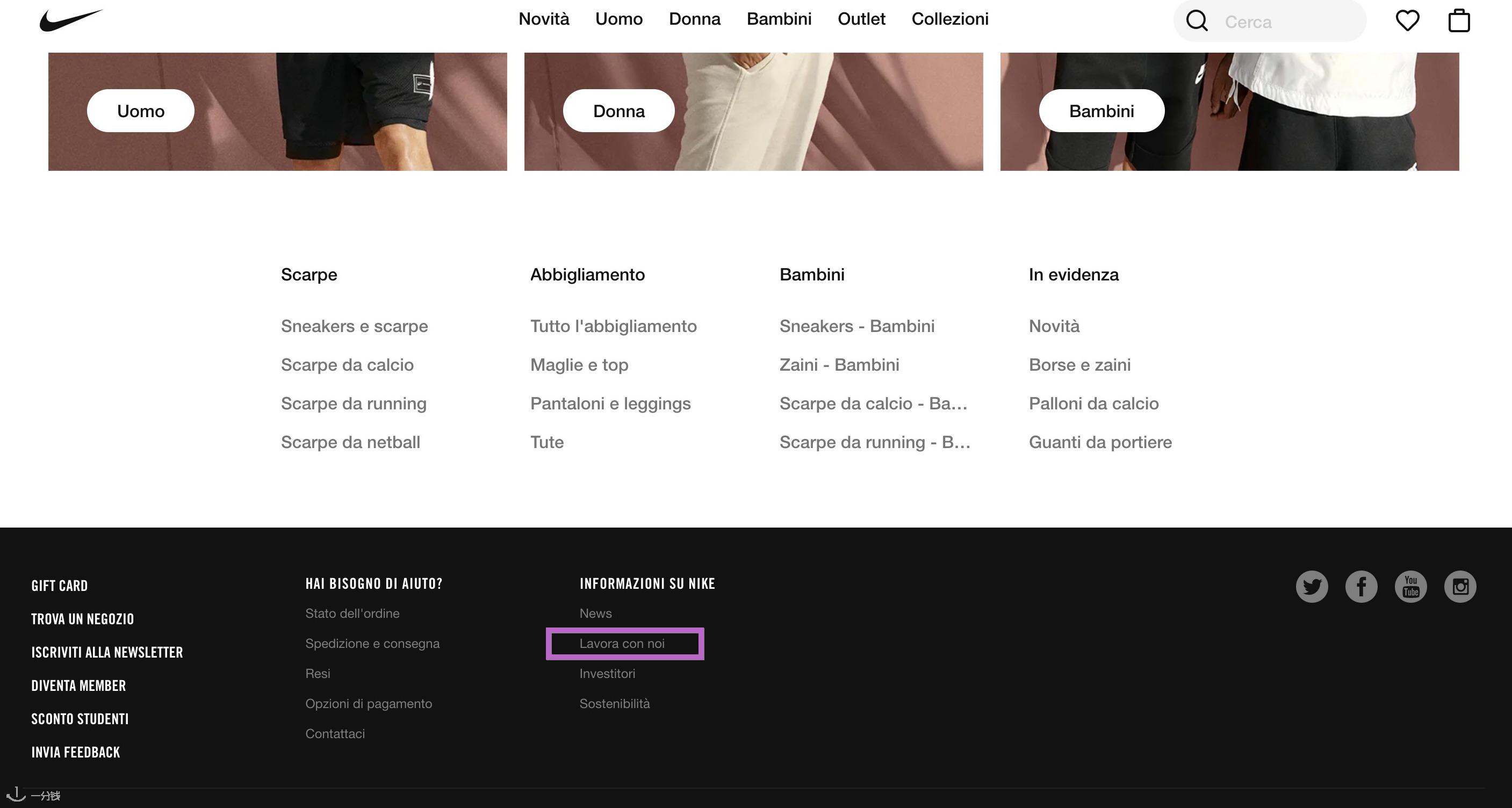Click the Abbigliamento column heading
The height and width of the screenshot is (808, 1512).
pyautogui.click(x=587, y=275)
